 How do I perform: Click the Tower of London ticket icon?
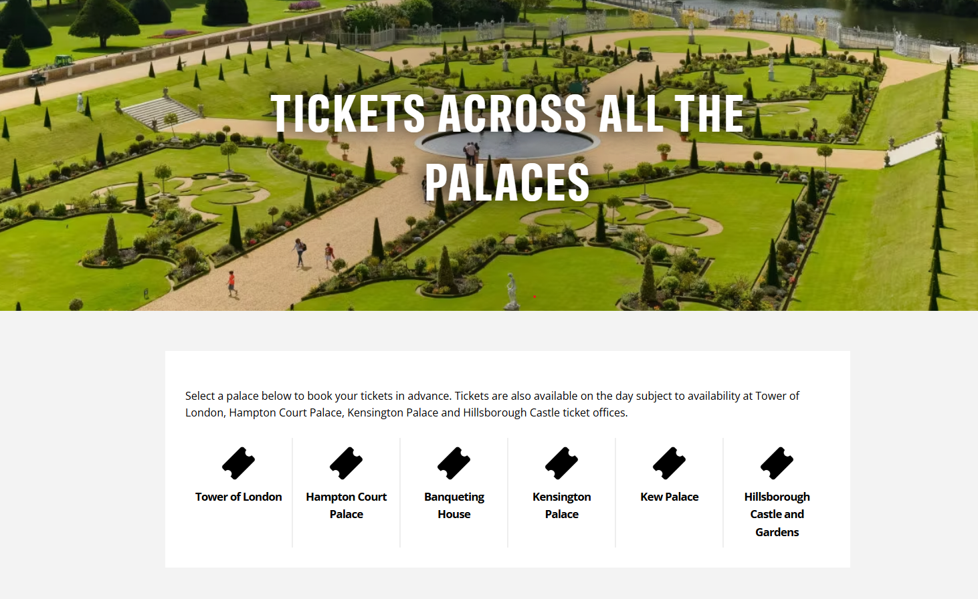click(x=238, y=463)
